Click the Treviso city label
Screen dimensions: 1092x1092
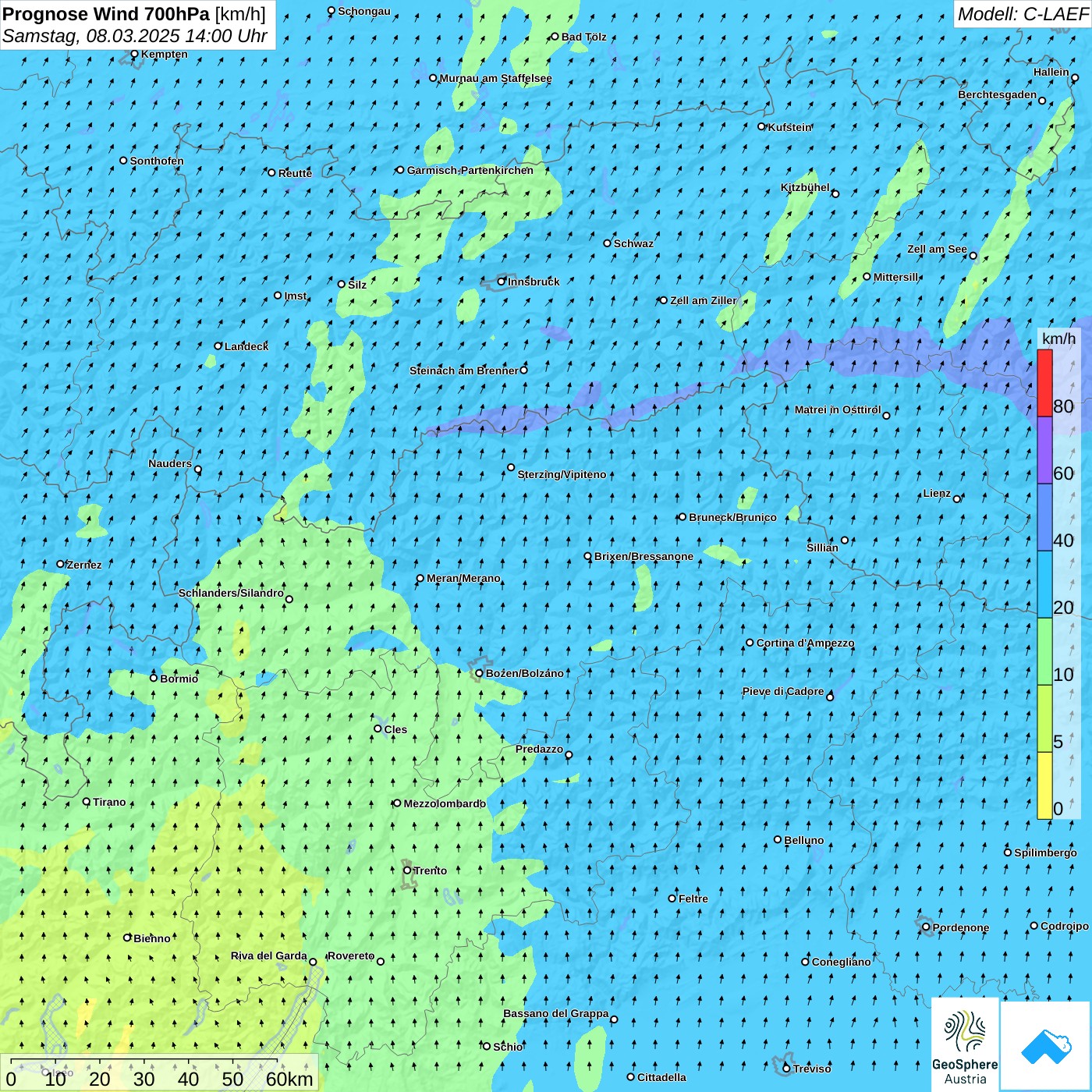tap(812, 1069)
